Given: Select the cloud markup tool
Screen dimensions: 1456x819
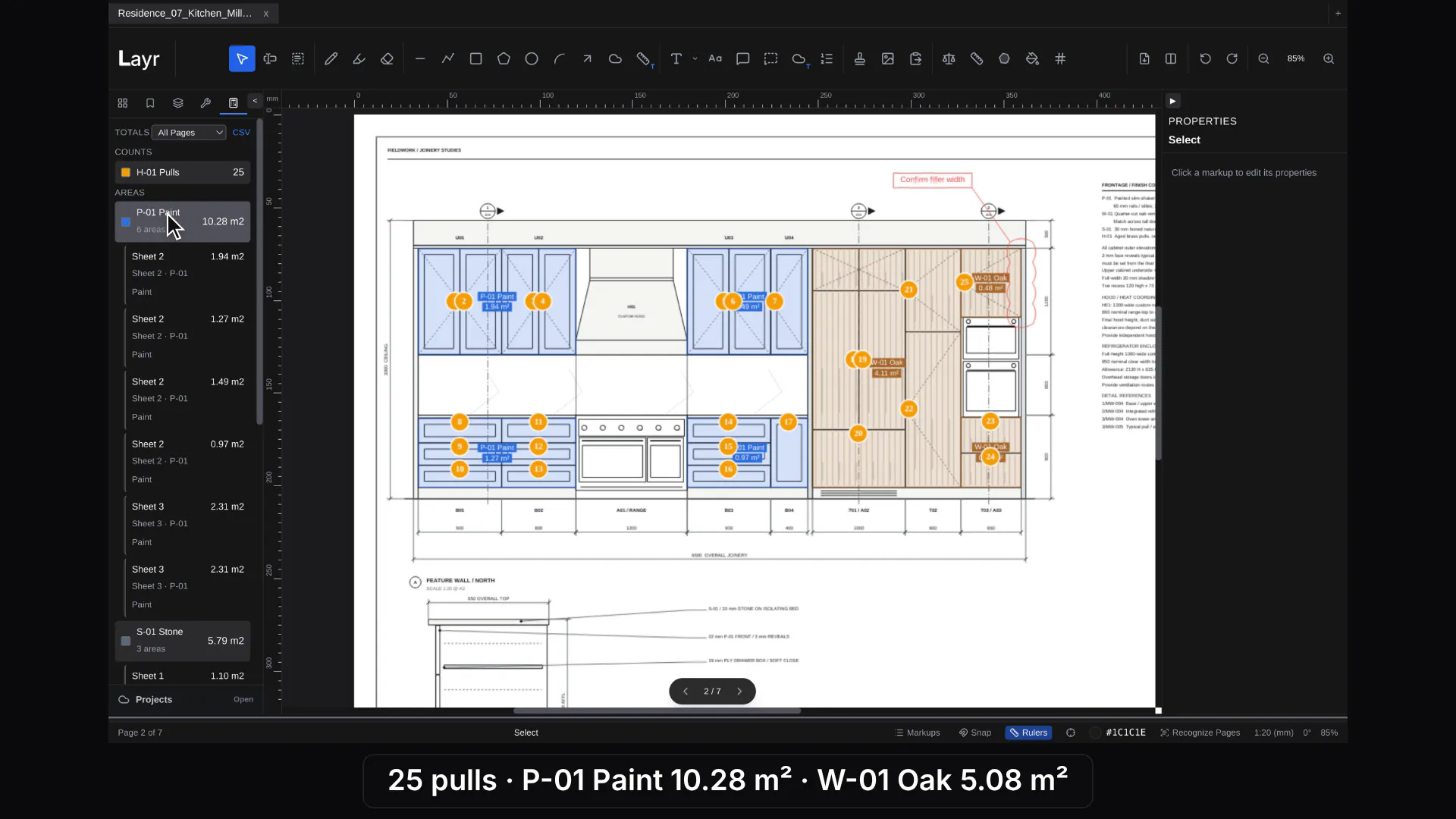Looking at the screenshot, I should pos(615,58).
